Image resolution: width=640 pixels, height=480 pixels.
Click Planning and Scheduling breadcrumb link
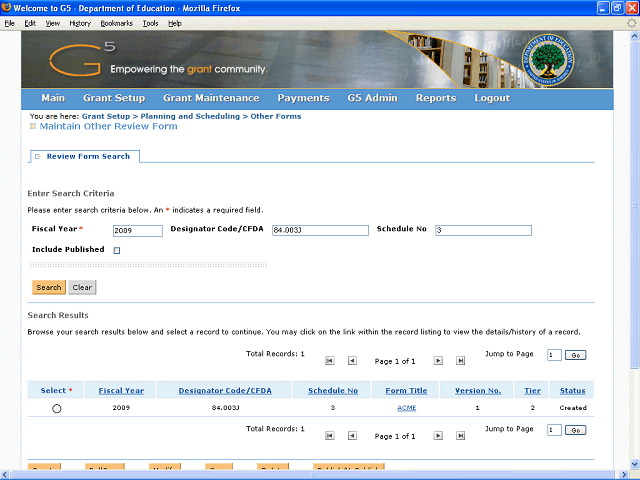click(x=190, y=116)
